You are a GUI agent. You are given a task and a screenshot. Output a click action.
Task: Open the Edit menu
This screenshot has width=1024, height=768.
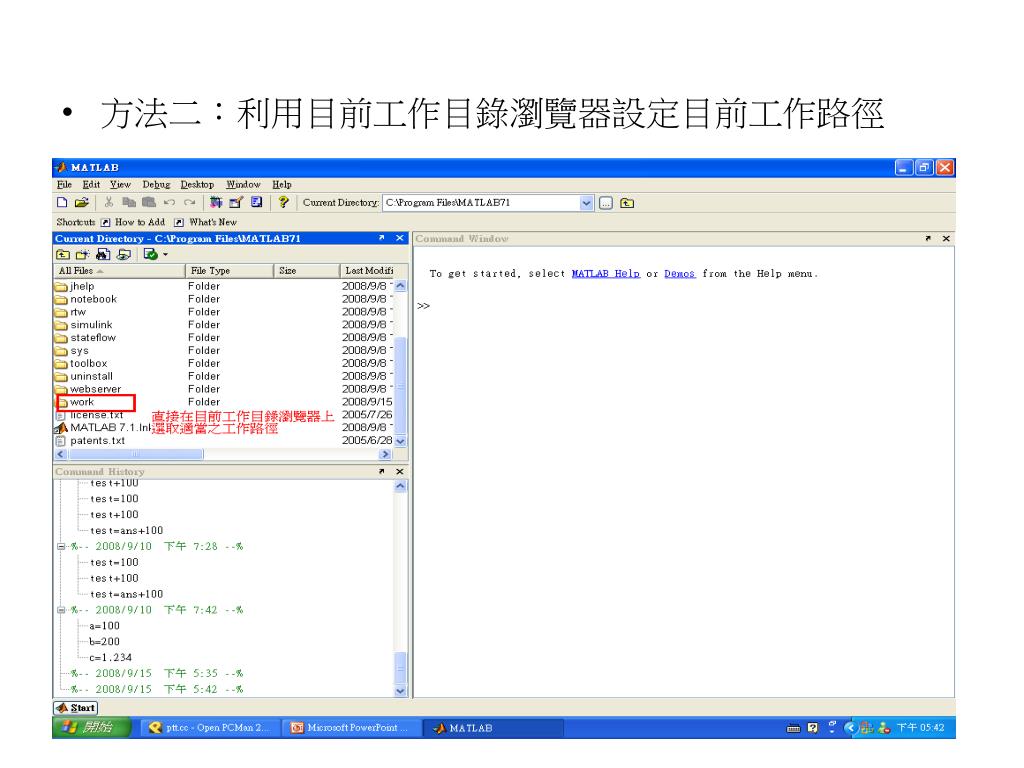[91, 185]
